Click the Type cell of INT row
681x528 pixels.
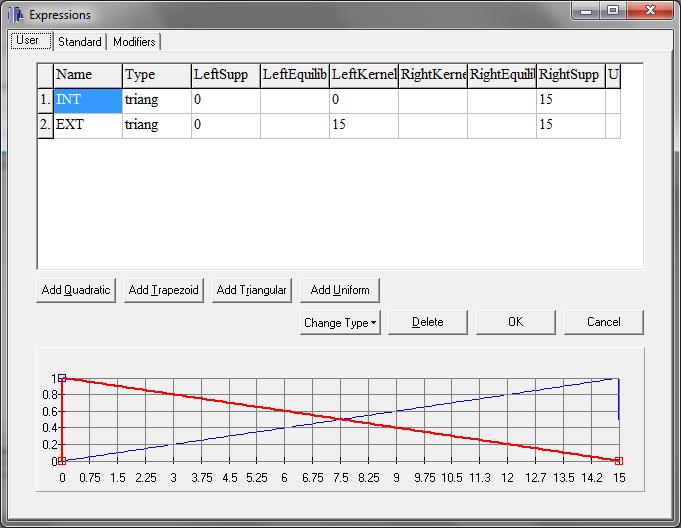click(157, 100)
